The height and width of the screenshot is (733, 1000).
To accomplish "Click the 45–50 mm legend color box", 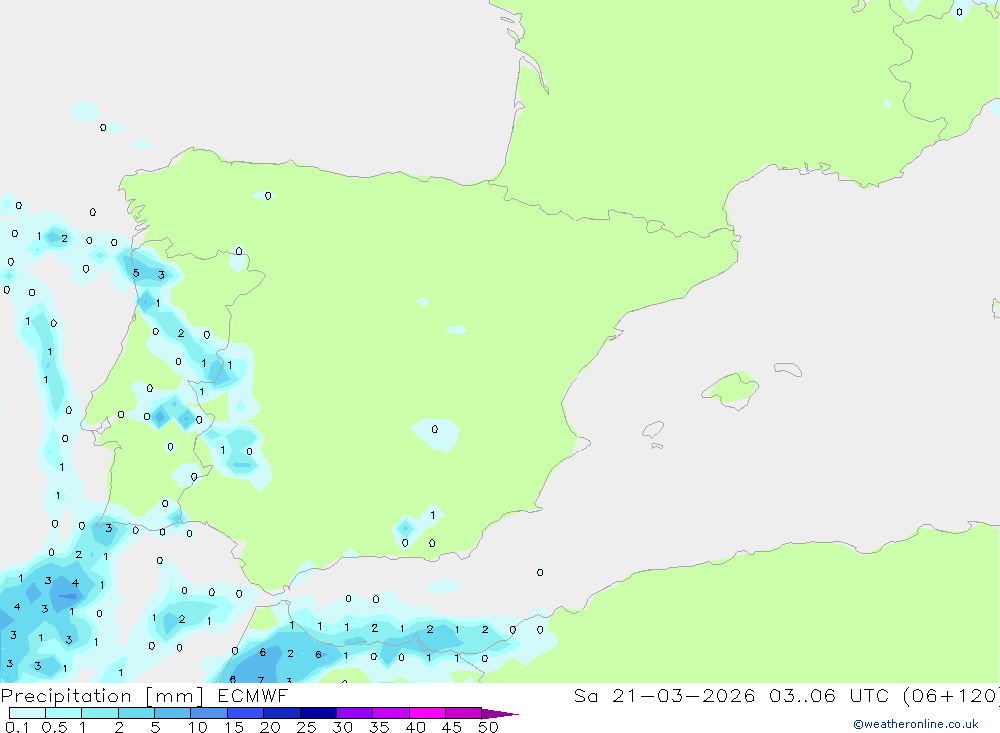I will pos(464,713).
